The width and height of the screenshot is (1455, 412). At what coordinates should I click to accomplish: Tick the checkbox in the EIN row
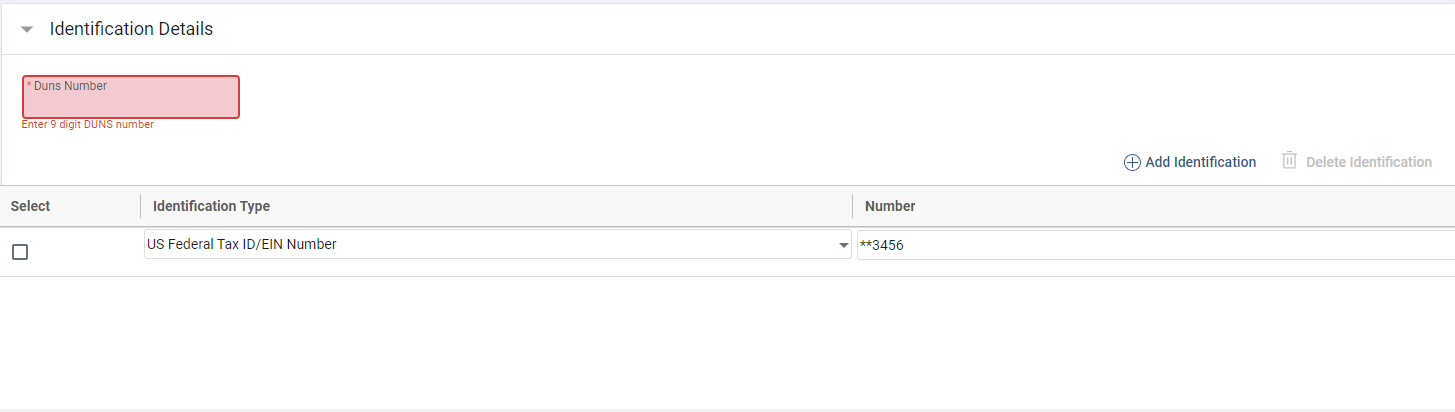tap(20, 252)
